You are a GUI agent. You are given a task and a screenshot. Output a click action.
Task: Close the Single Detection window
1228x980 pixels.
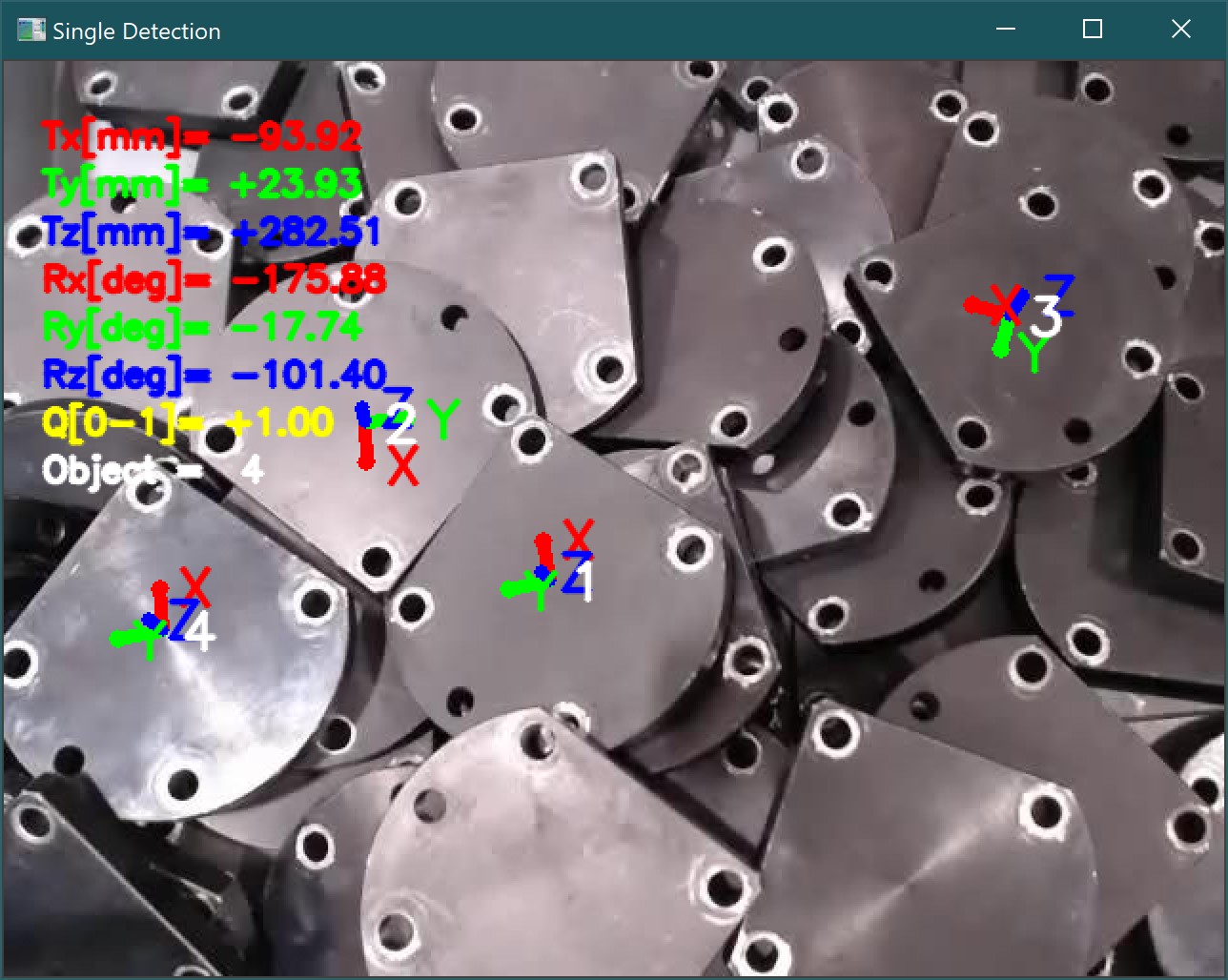1181,30
